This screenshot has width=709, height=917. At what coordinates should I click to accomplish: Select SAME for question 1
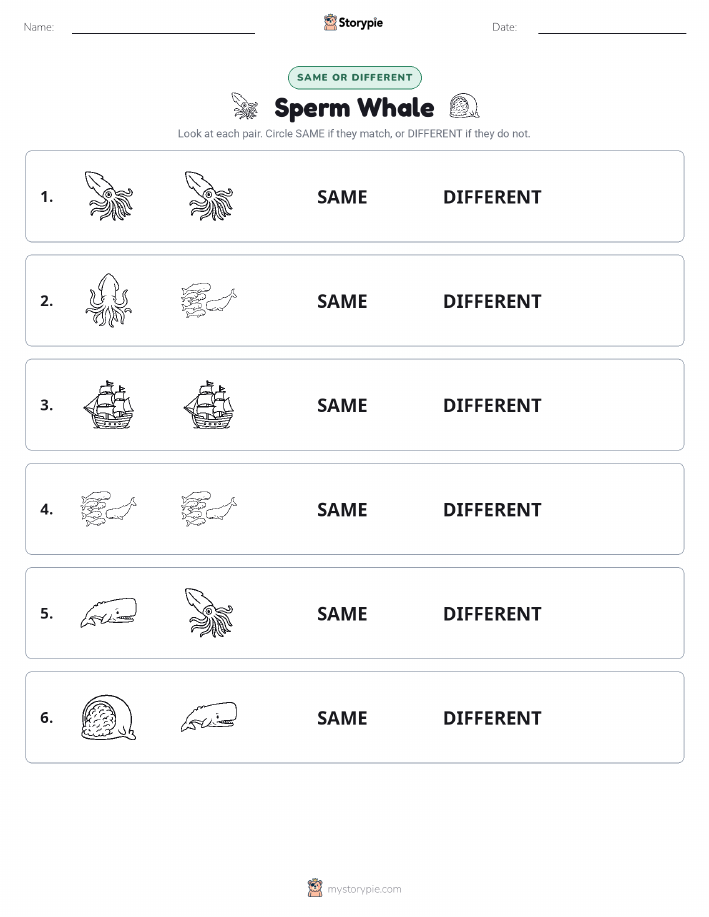(x=342, y=197)
